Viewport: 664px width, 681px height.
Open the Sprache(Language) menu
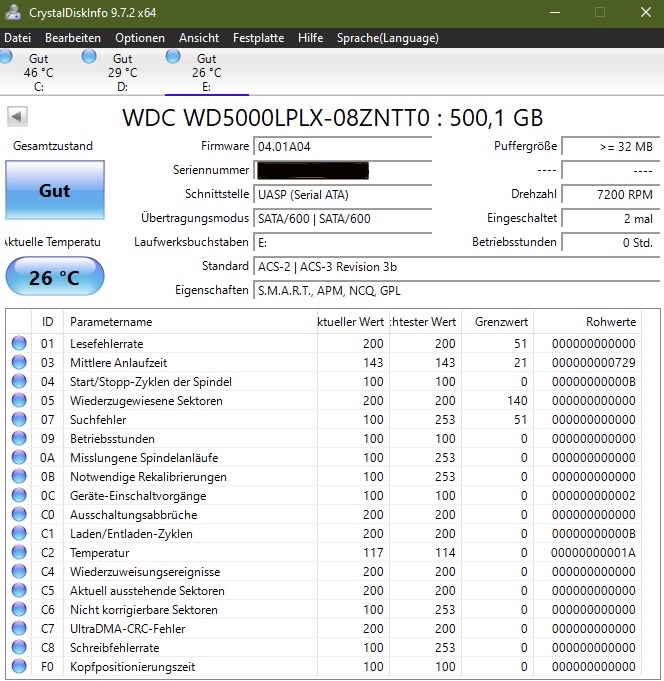[388, 38]
